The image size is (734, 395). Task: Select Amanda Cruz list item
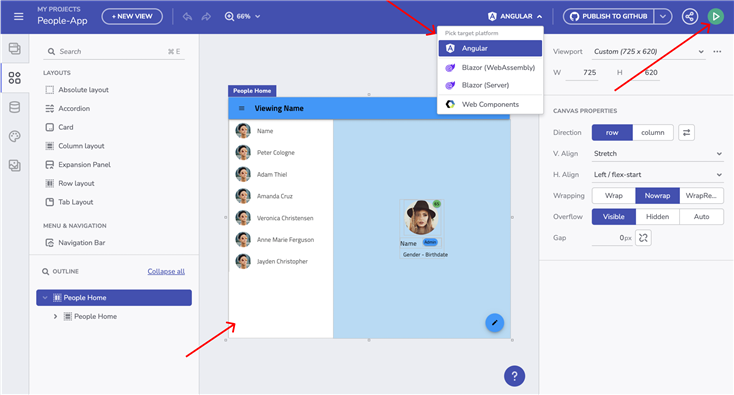(281, 196)
